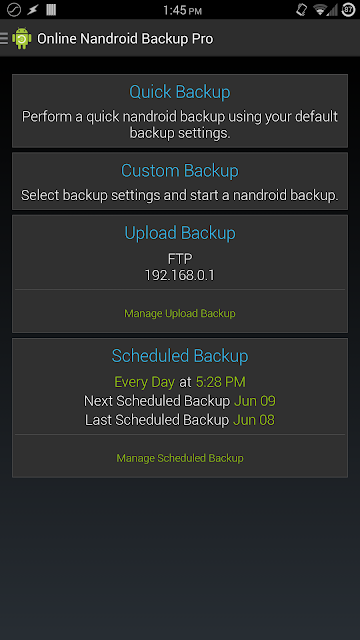Tap the Upload Backup heading
Screen dimensions: 360x640
(x=180, y=233)
